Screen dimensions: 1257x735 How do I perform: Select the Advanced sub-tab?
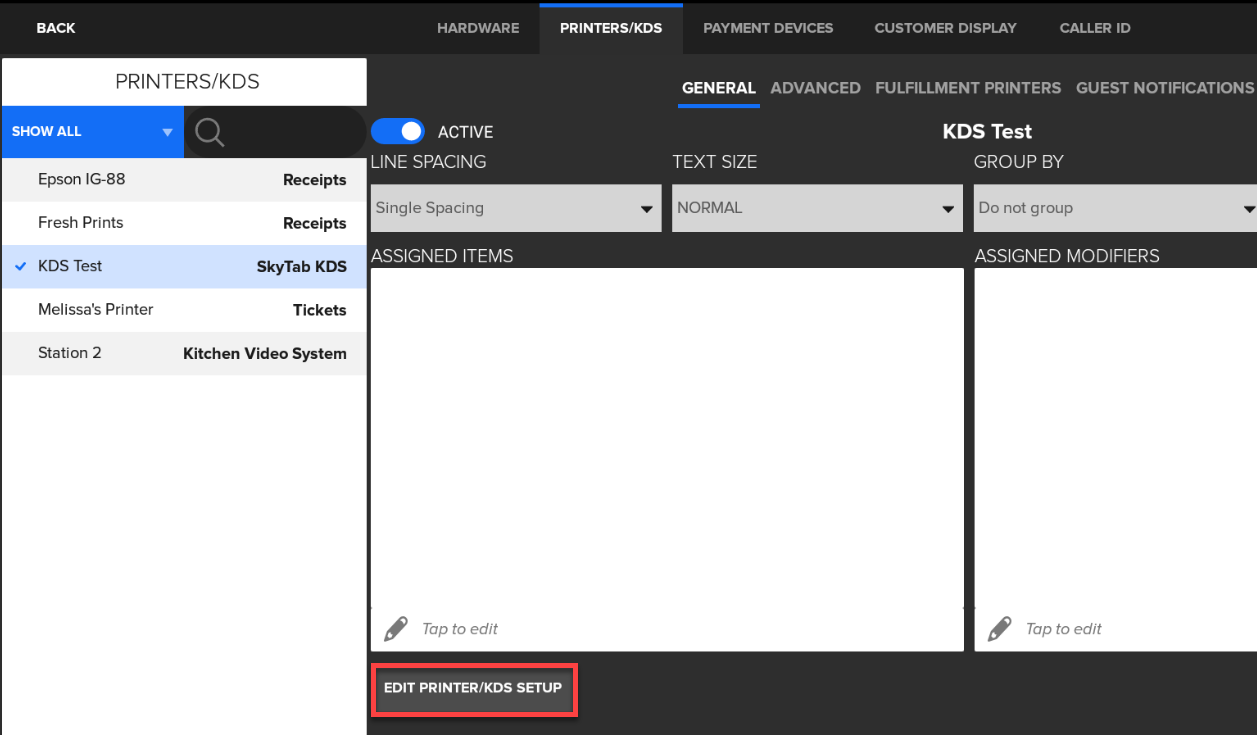pyautogui.click(x=815, y=88)
